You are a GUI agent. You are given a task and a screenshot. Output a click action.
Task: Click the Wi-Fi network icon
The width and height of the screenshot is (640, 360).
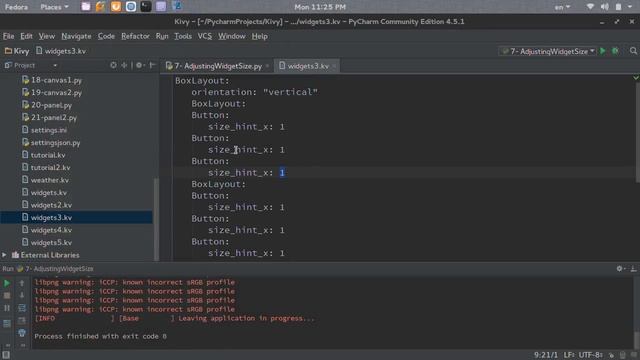(x=590, y=7)
